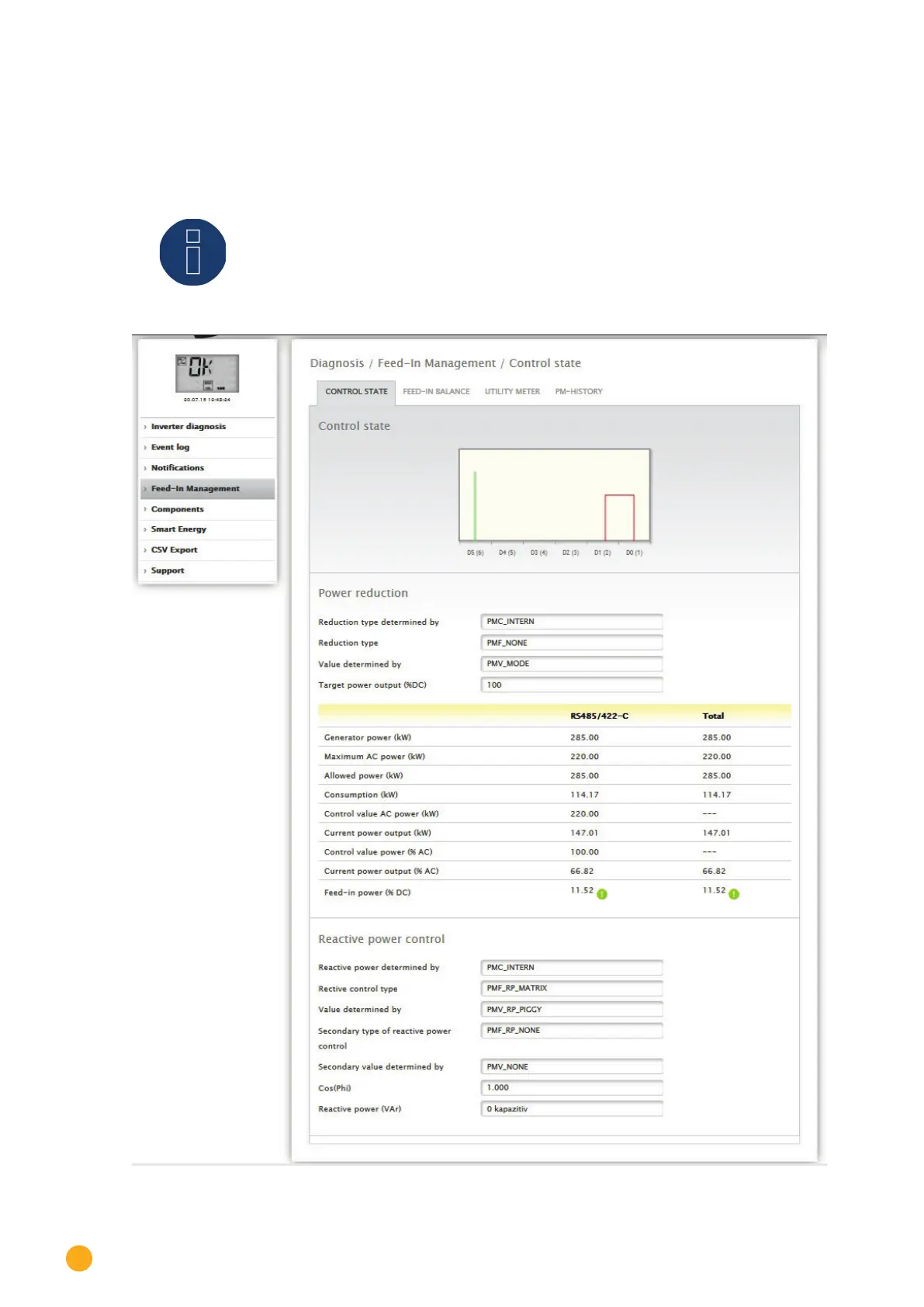Click the red box in control state chart
The height and width of the screenshot is (1307, 924).
coord(619,518)
